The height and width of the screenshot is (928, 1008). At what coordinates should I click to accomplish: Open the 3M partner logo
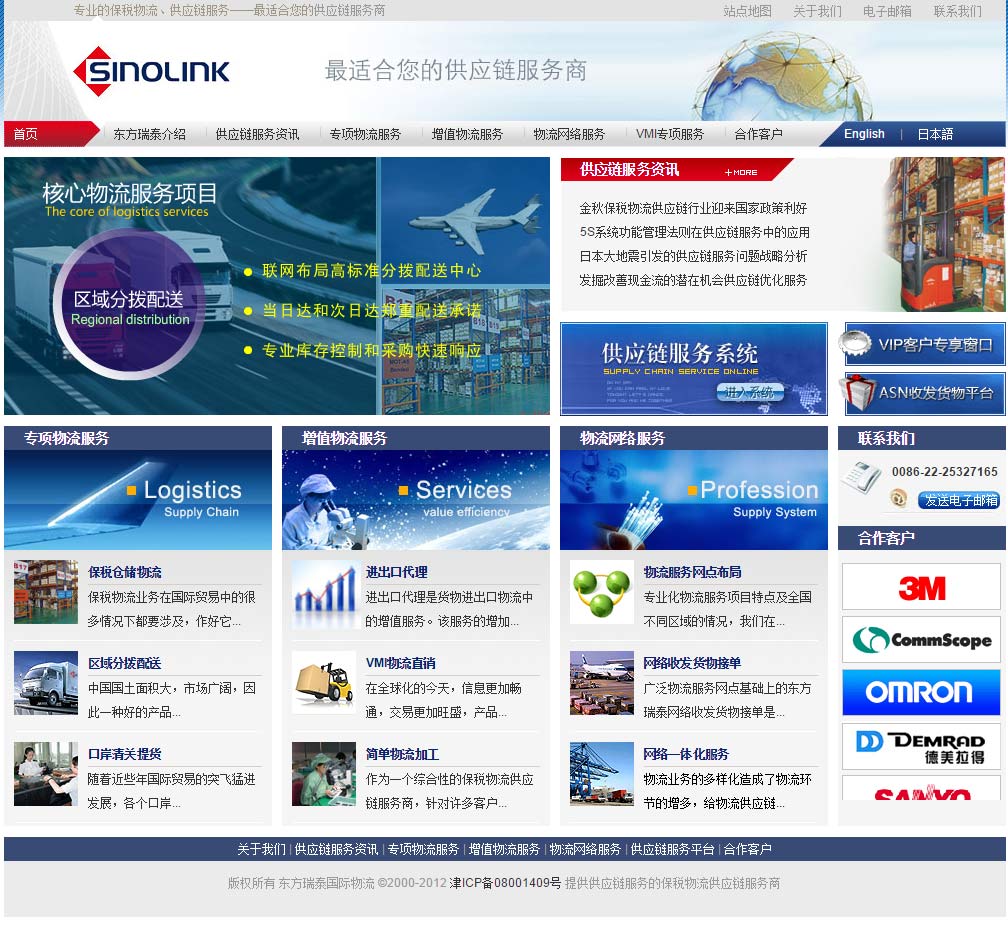coord(920,587)
